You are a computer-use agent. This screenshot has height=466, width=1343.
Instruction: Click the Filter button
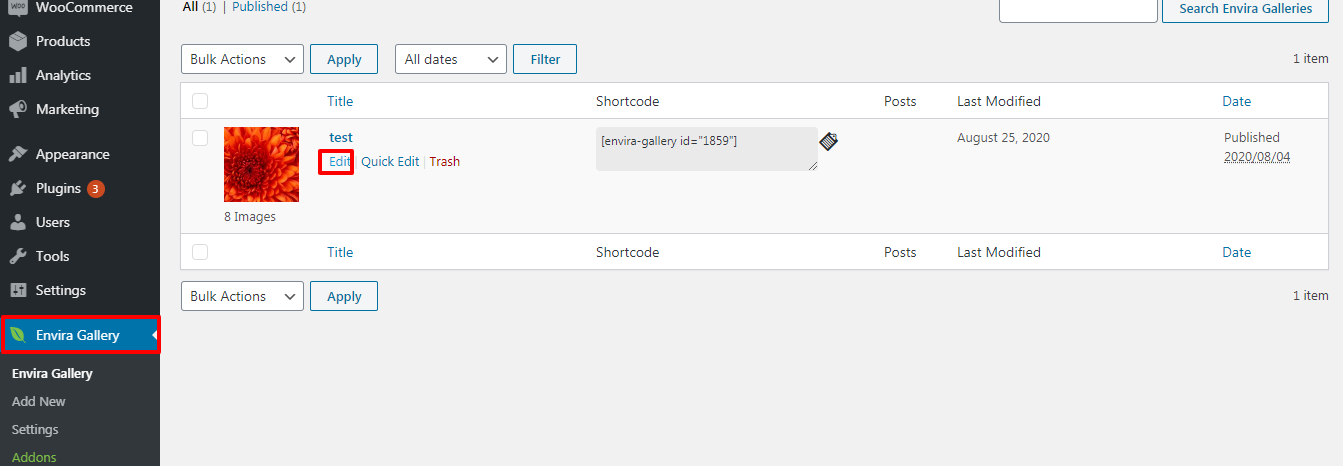click(x=545, y=59)
